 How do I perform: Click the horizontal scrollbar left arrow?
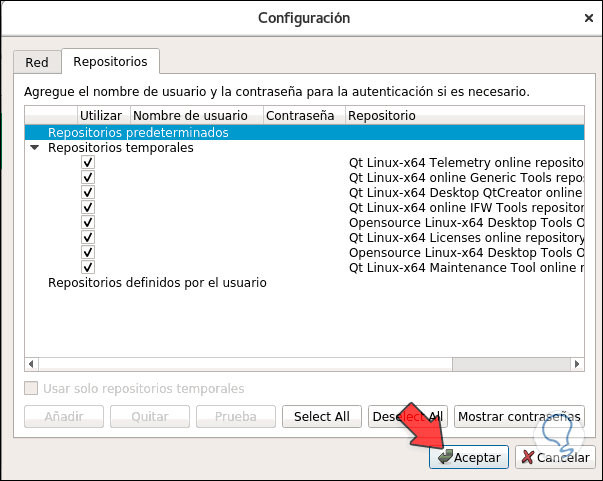tap(30, 363)
